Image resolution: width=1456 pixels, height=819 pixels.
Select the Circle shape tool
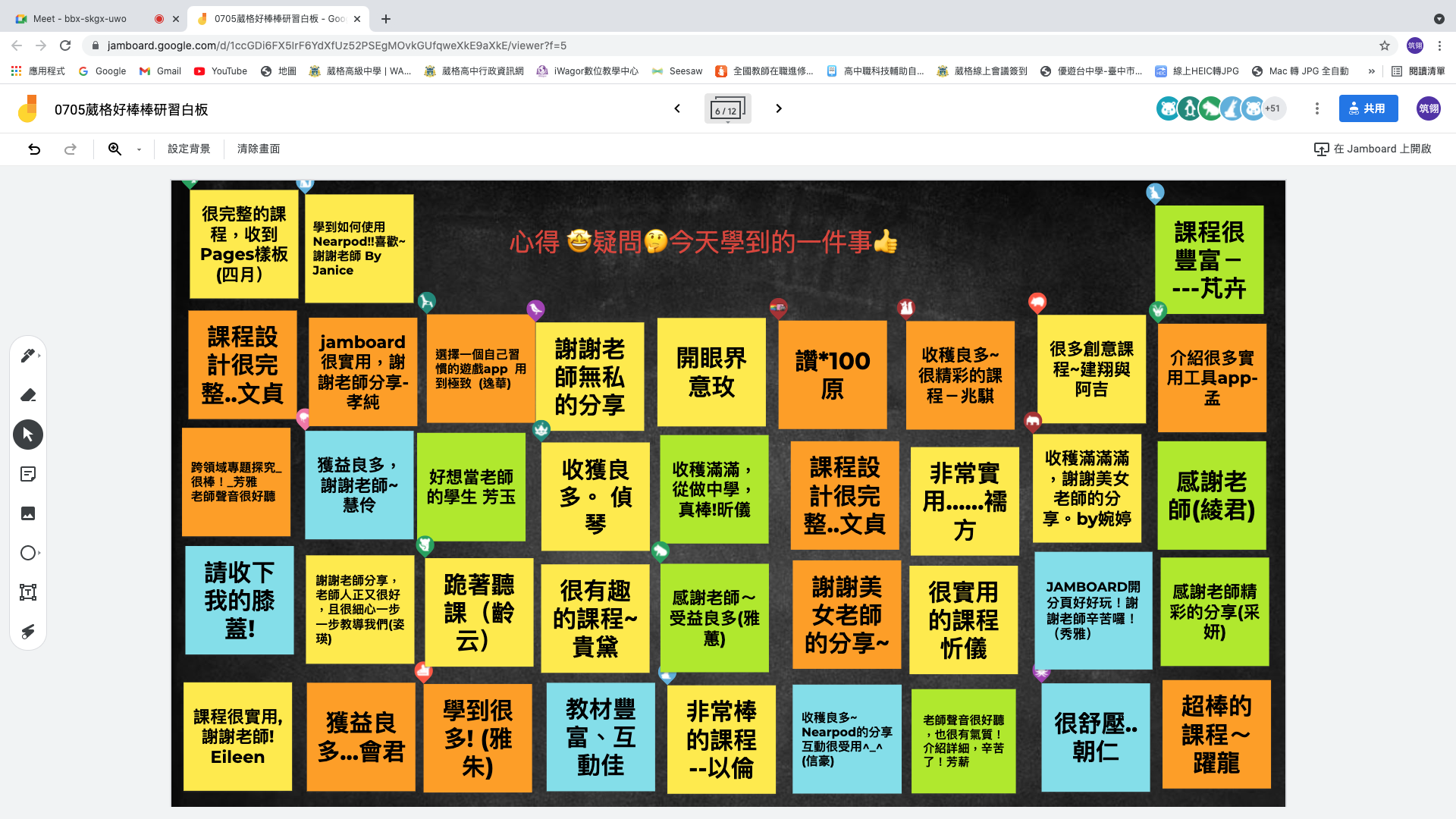point(28,553)
